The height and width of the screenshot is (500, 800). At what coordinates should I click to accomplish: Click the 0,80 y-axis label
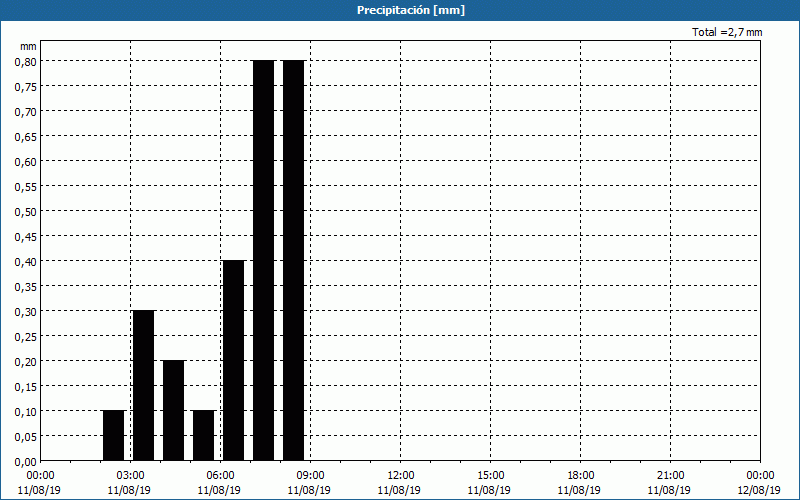click(25, 61)
